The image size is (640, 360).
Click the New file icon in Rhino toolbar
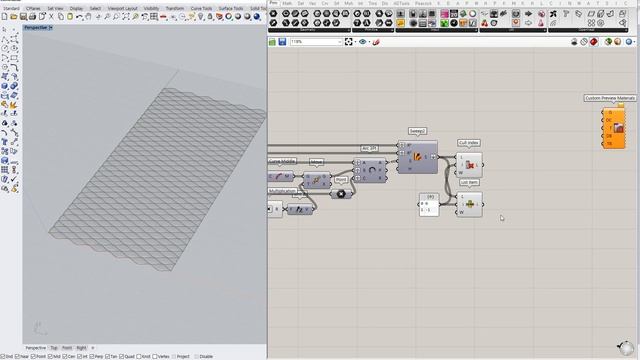(4, 16)
